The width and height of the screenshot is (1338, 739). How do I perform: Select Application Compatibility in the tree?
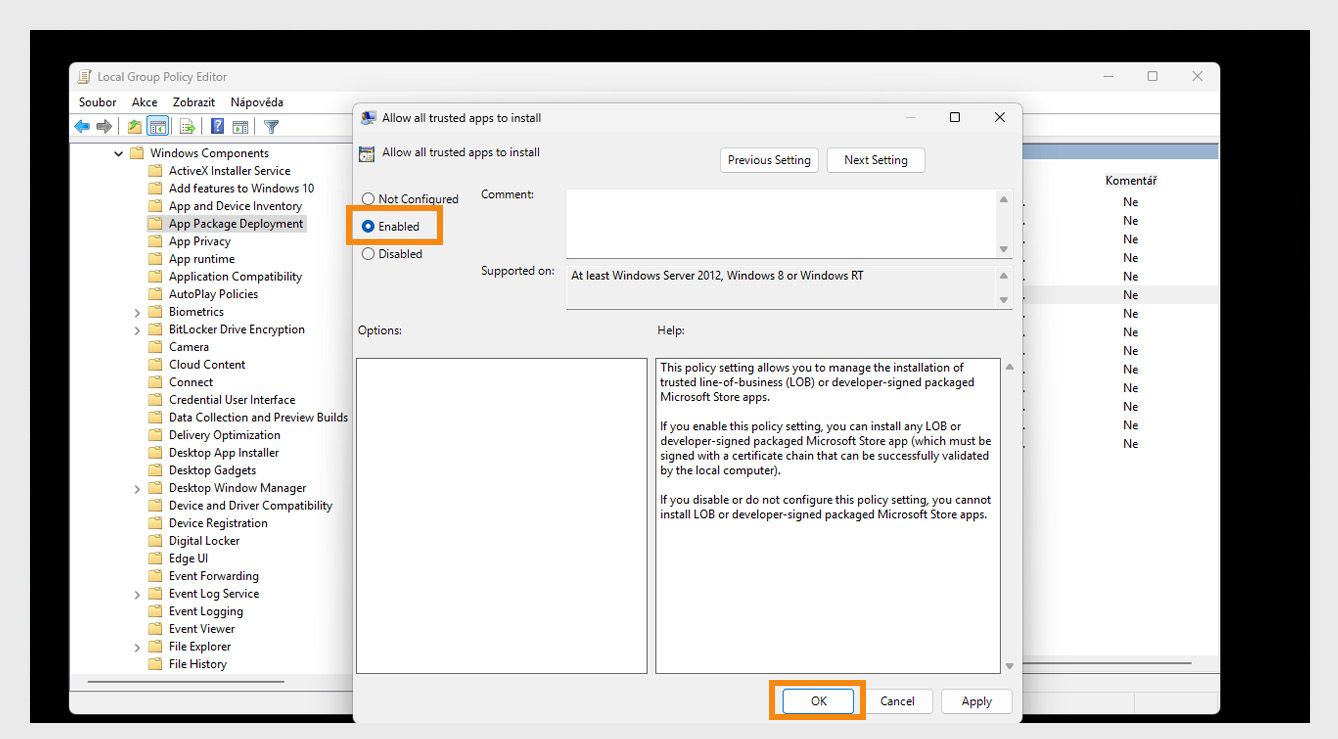(x=235, y=277)
